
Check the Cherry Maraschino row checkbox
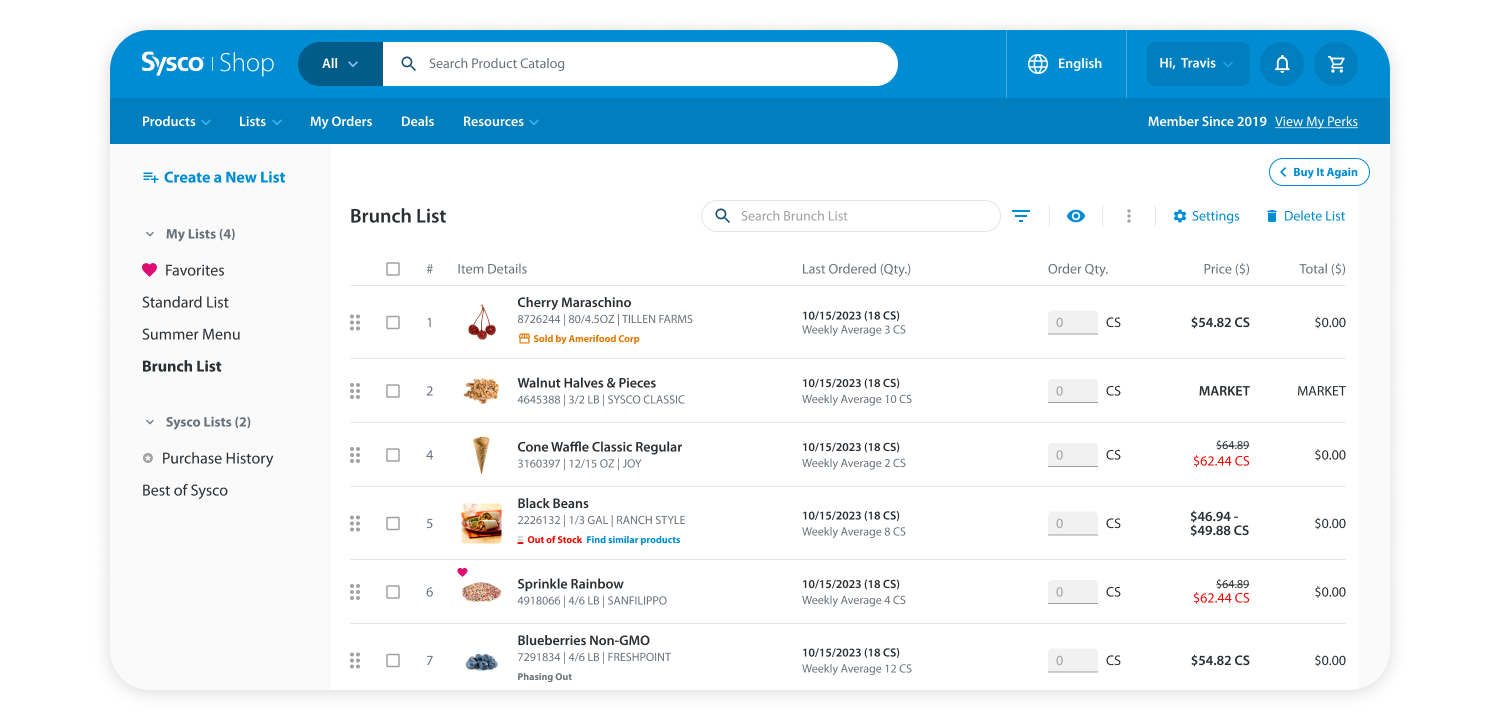pos(393,322)
